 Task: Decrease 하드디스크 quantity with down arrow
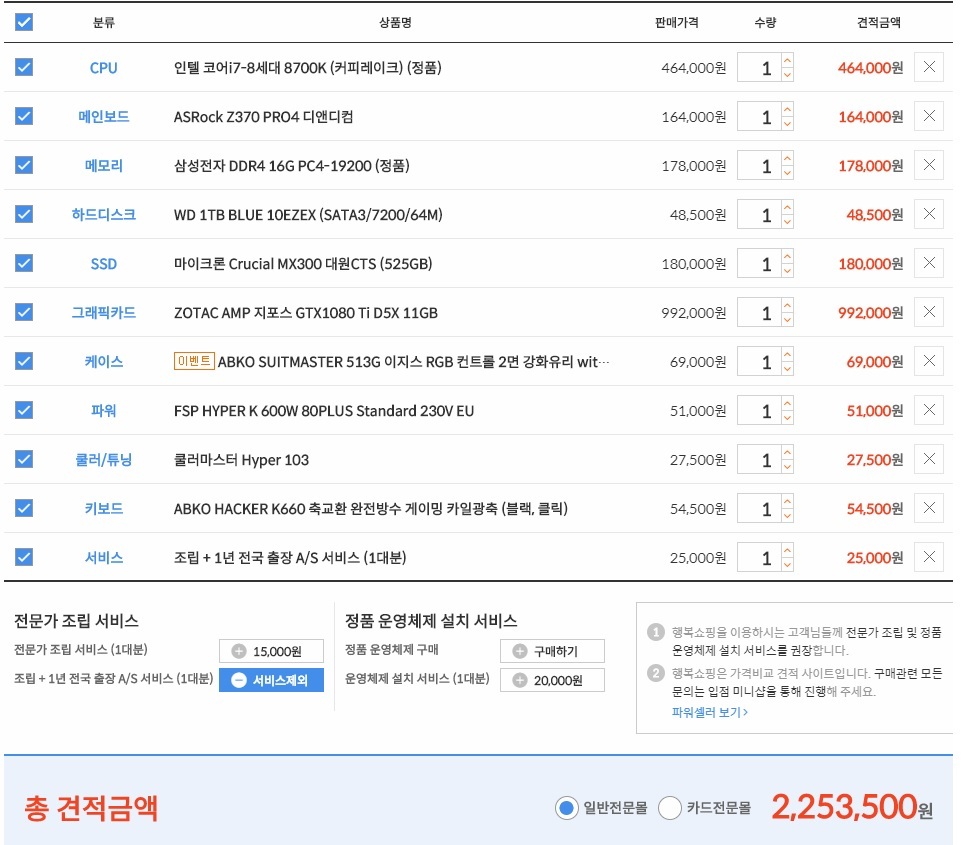pyautogui.click(x=787, y=222)
